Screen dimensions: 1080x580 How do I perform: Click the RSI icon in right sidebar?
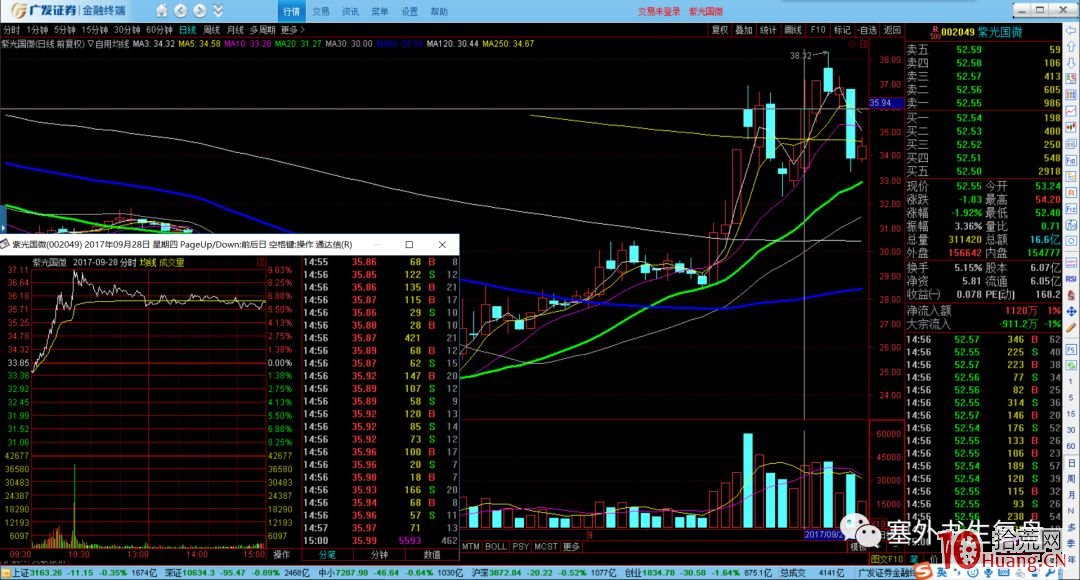(1071, 279)
